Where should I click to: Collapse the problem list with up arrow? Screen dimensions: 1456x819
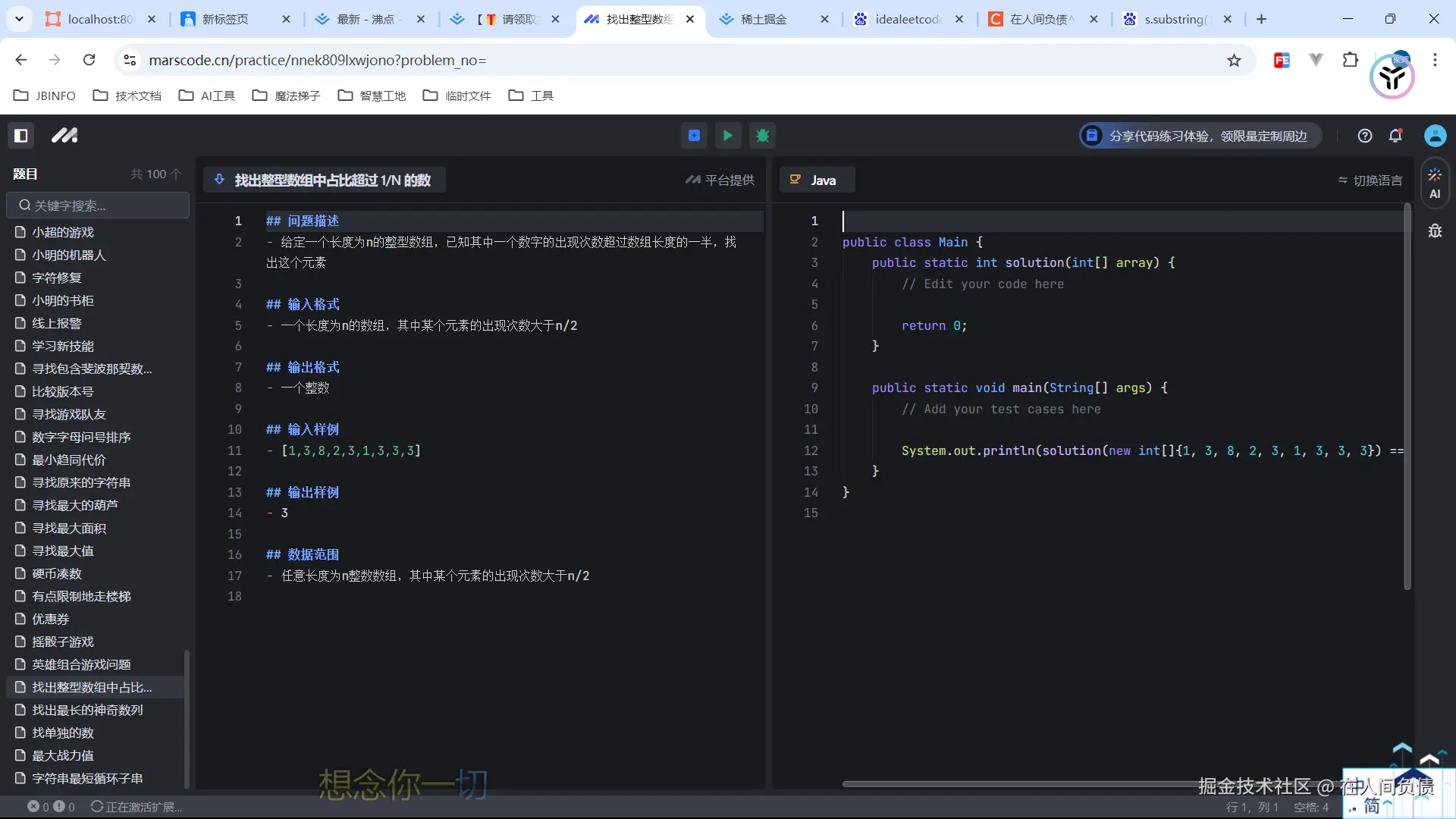click(x=177, y=174)
